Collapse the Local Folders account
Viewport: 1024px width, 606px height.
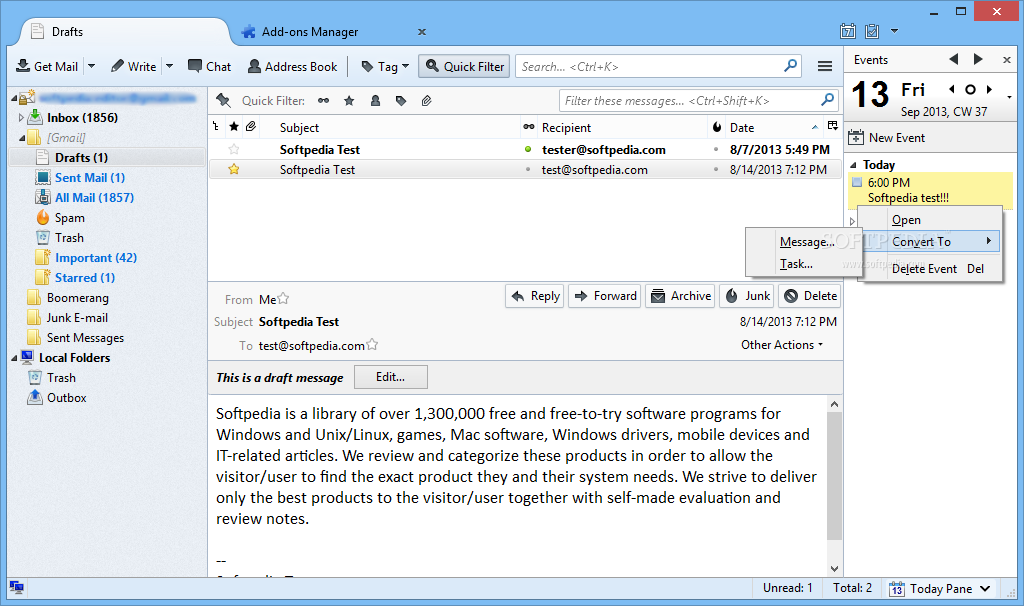point(14,358)
